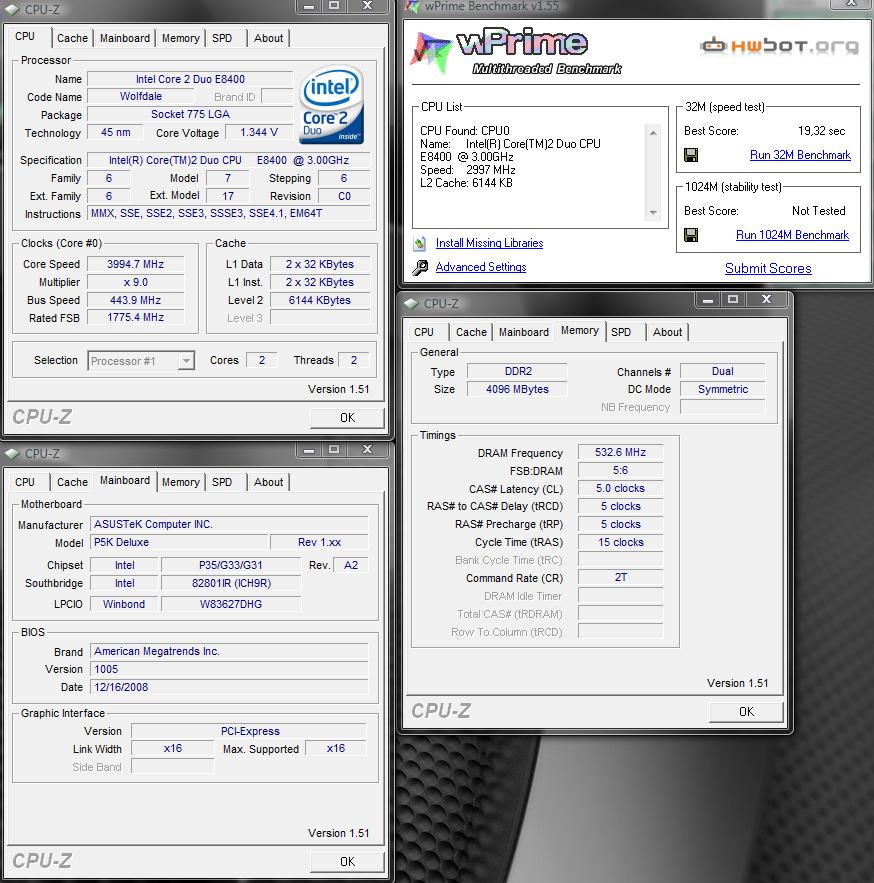Click Run 32M Benchmark link
Image resolution: width=874 pixels, height=883 pixels.
click(x=800, y=155)
